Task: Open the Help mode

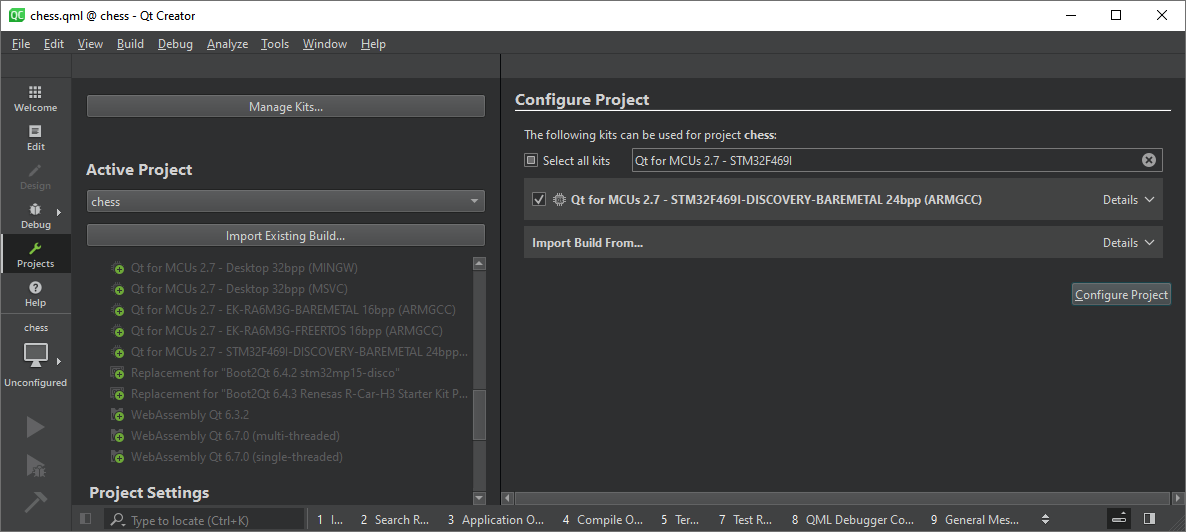Action: (x=35, y=294)
